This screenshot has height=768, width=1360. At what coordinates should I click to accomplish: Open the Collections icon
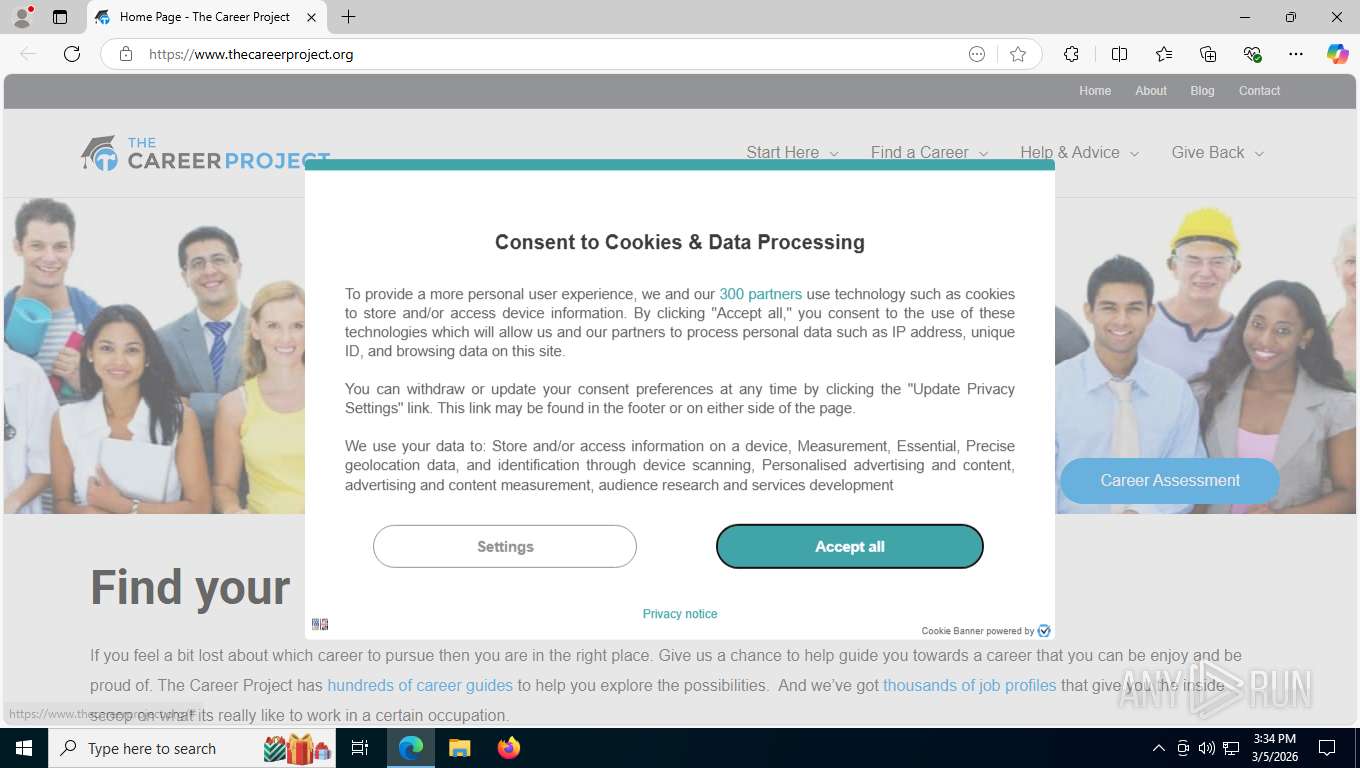tap(1208, 54)
